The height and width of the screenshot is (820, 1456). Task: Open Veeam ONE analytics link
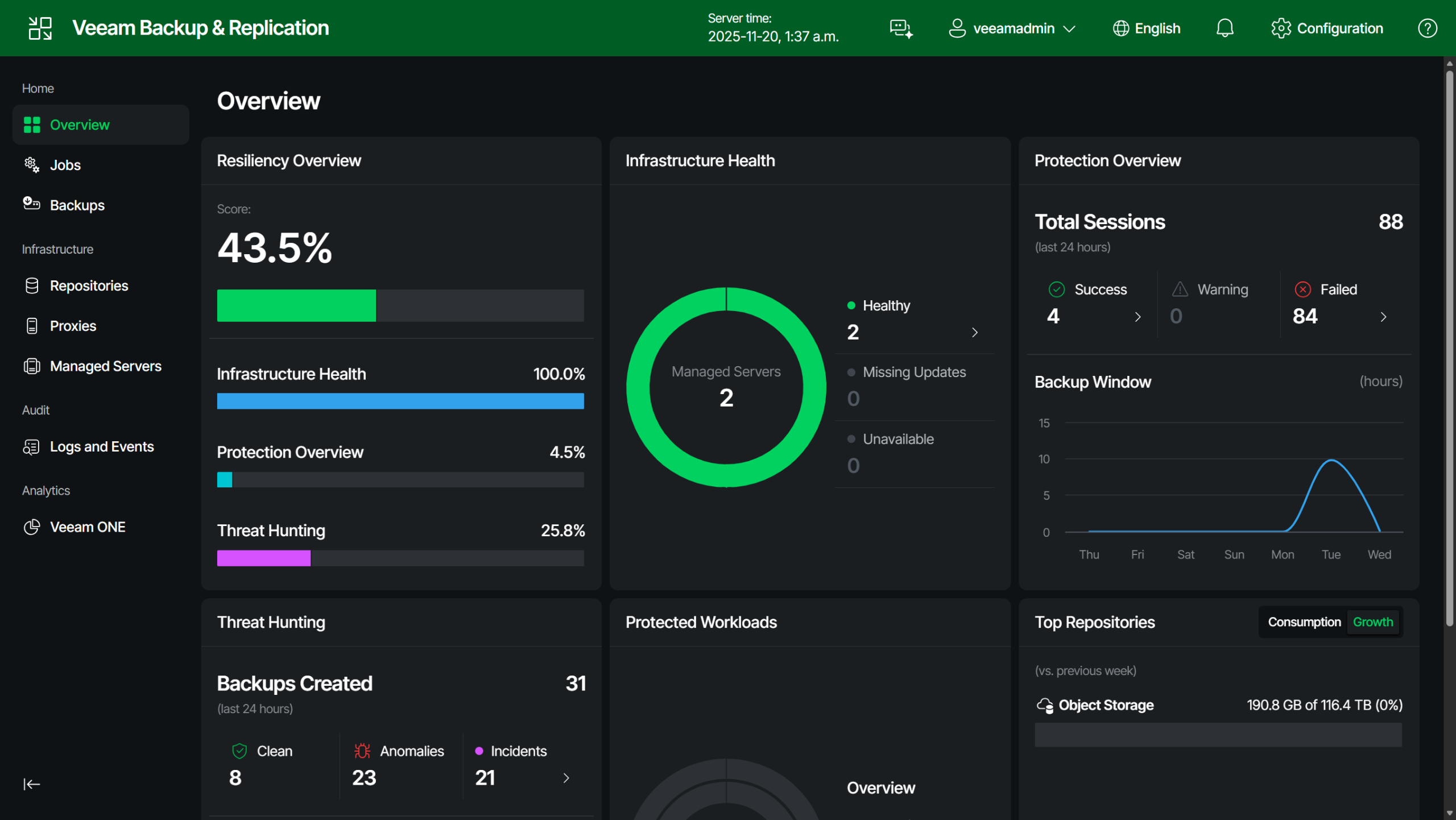tap(88, 527)
